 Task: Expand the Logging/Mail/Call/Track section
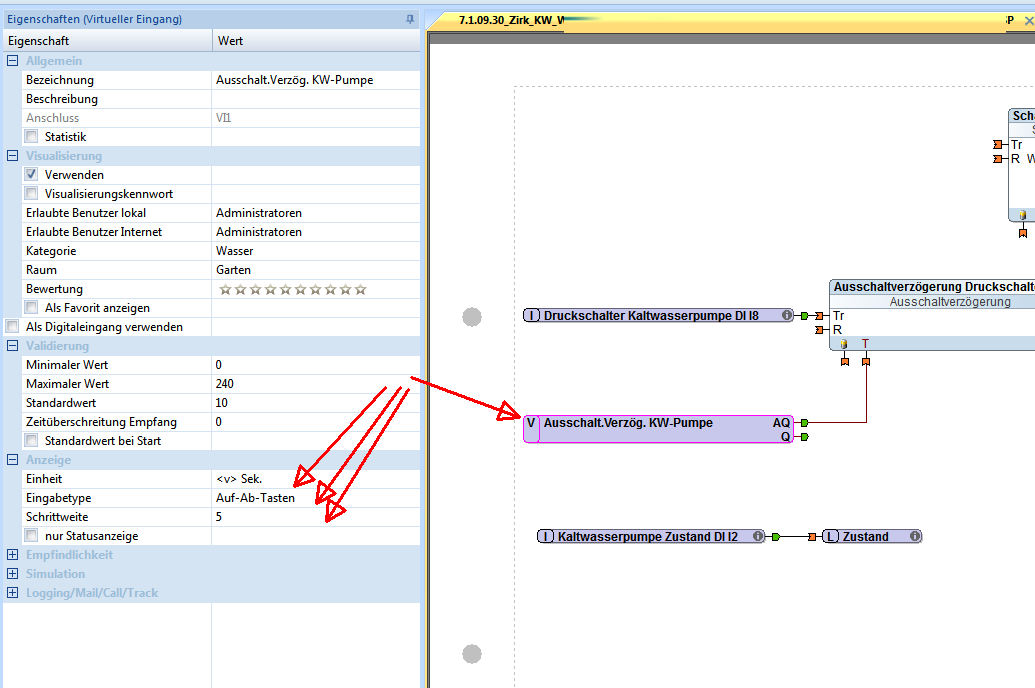coord(12,593)
